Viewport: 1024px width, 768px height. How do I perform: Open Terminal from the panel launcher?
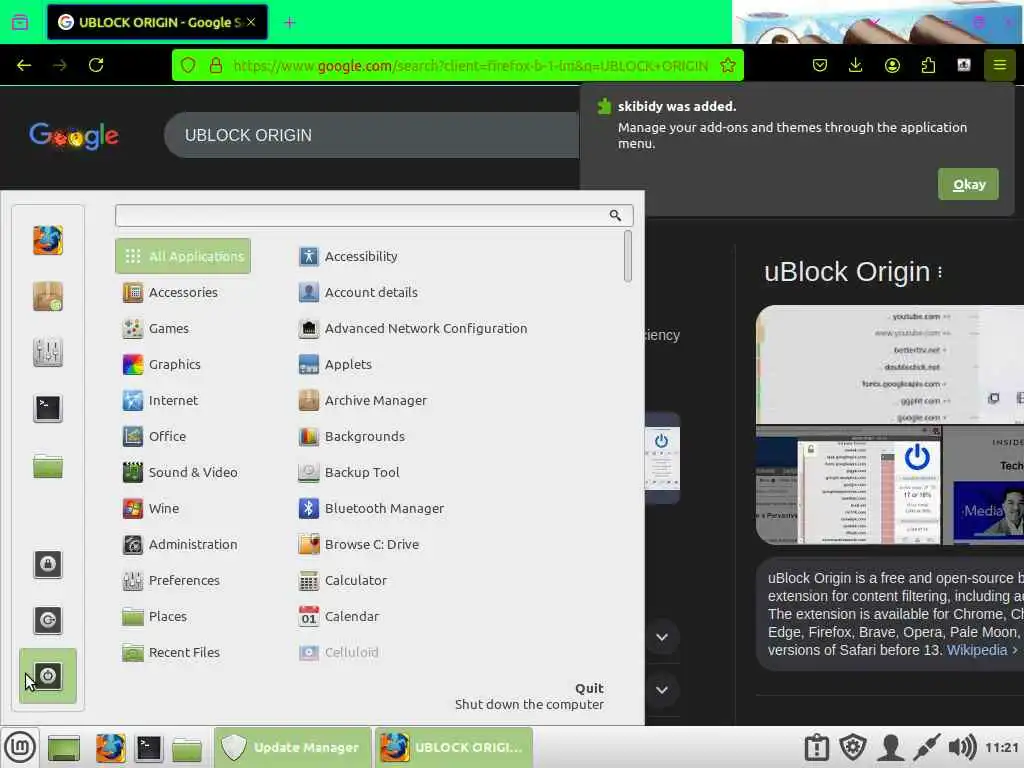tap(149, 748)
